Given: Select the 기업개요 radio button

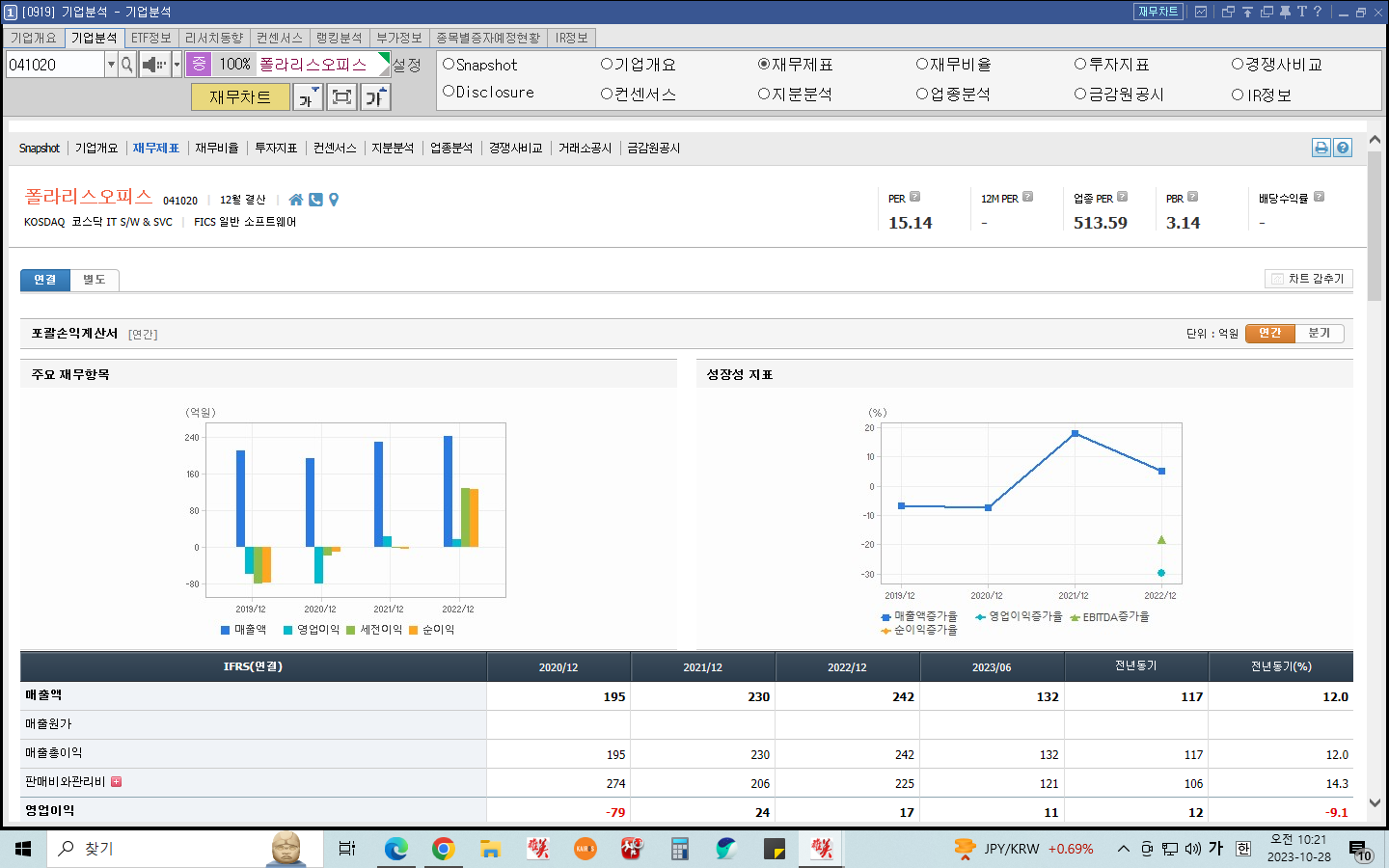Looking at the screenshot, I should [607, 65].
